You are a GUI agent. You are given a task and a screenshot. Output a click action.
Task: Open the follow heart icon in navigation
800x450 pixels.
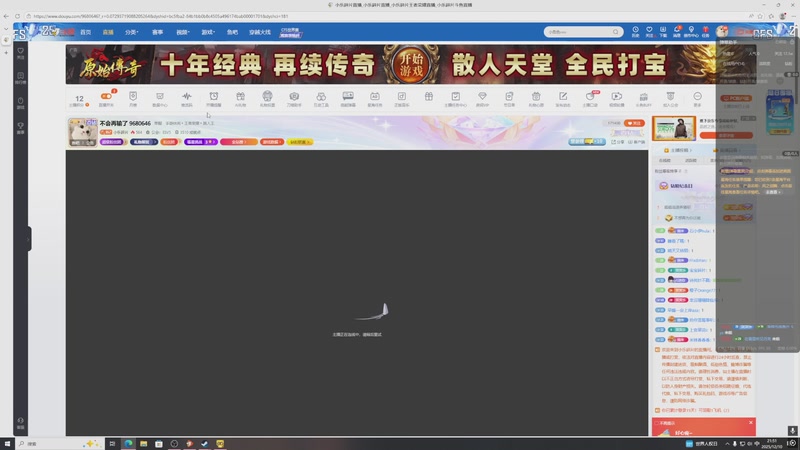point(649,32)
